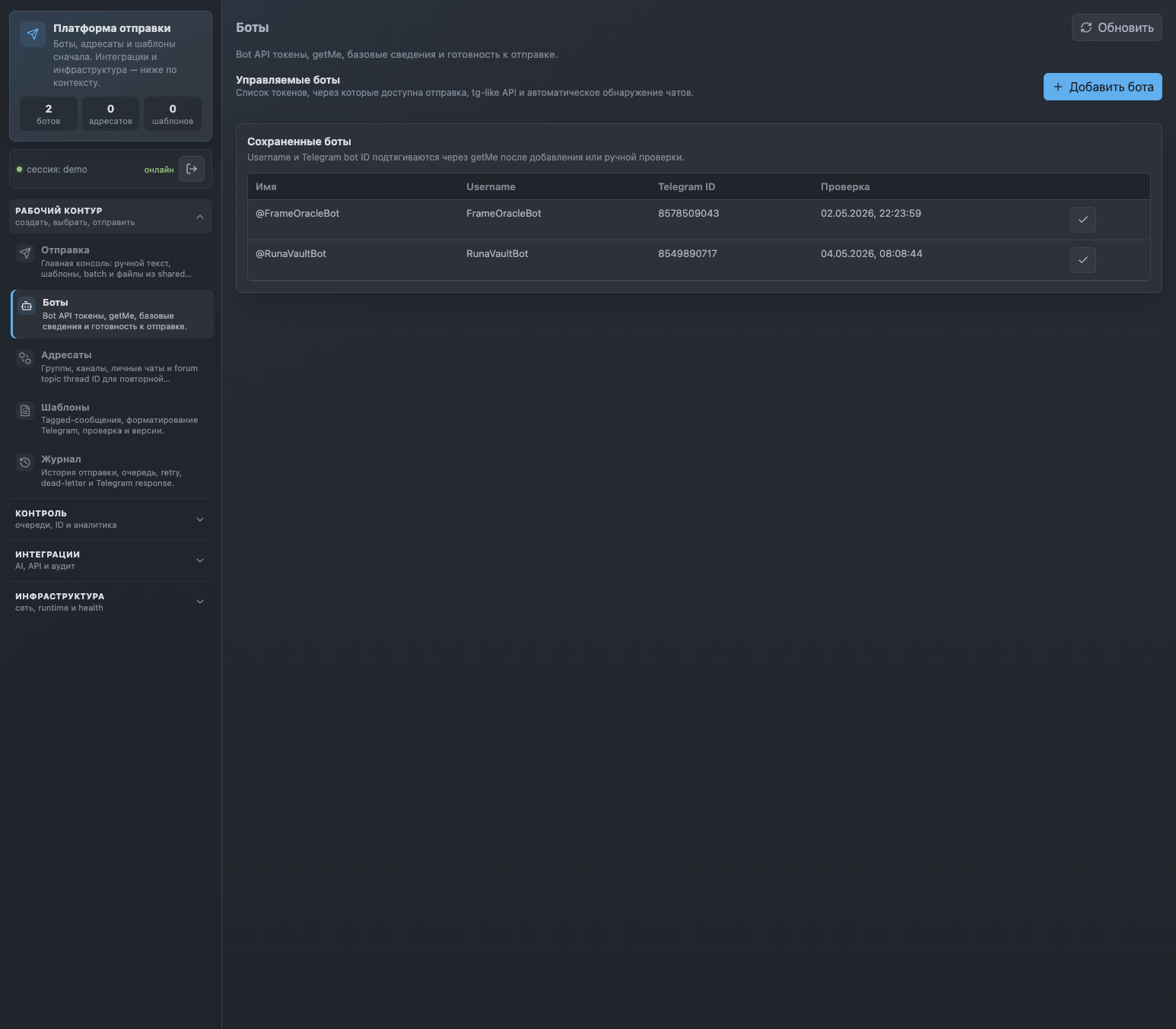Click Telegram ID 8578509043
Screen dimensions: 1176x1029
[688, 214]
